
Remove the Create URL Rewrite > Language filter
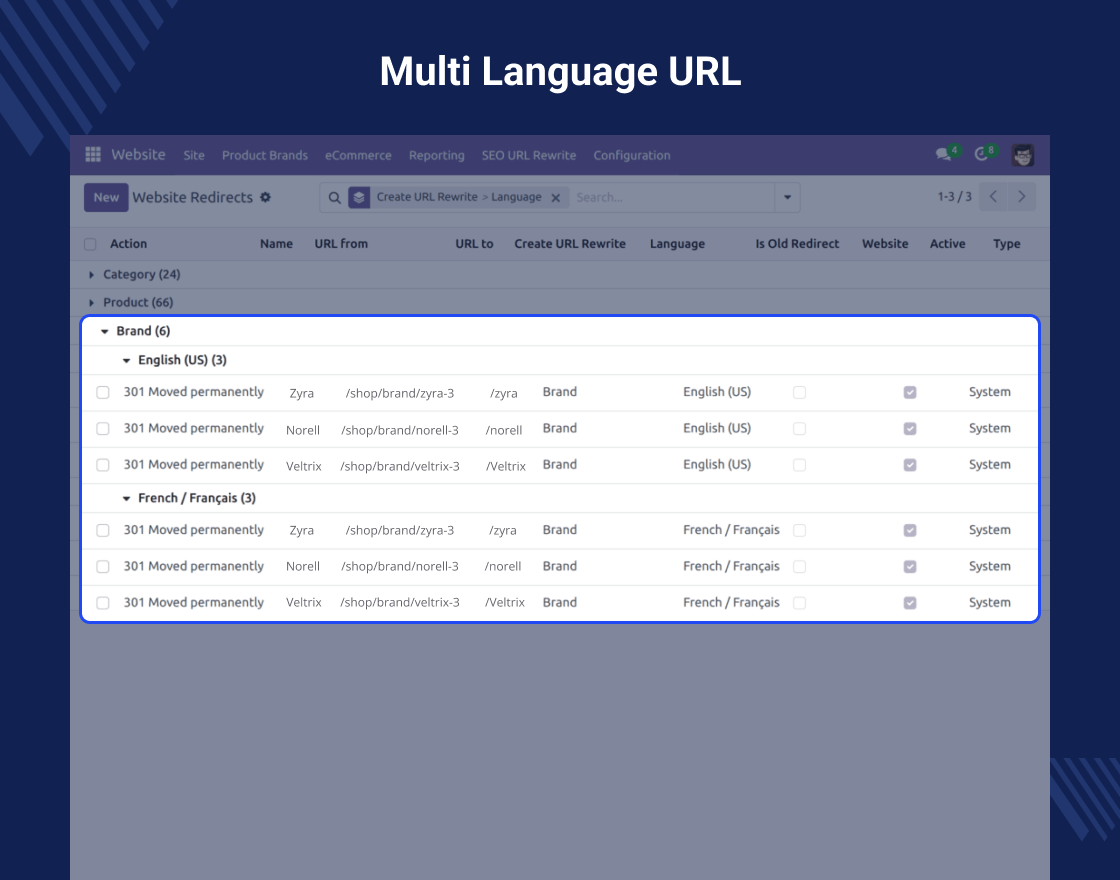555,198
